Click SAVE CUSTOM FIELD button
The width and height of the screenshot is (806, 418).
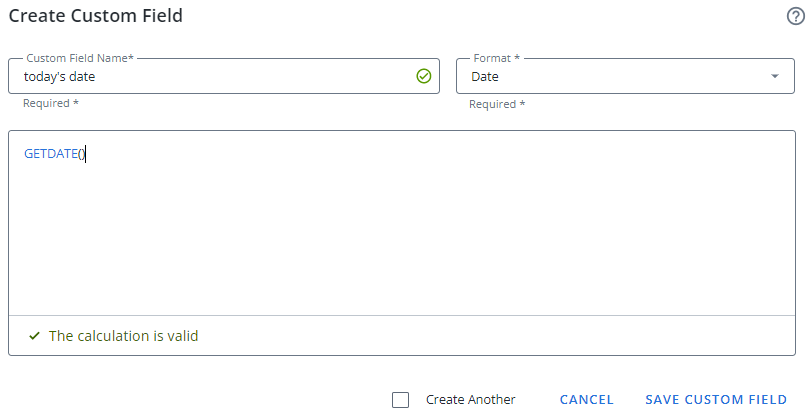click(716, 400)
